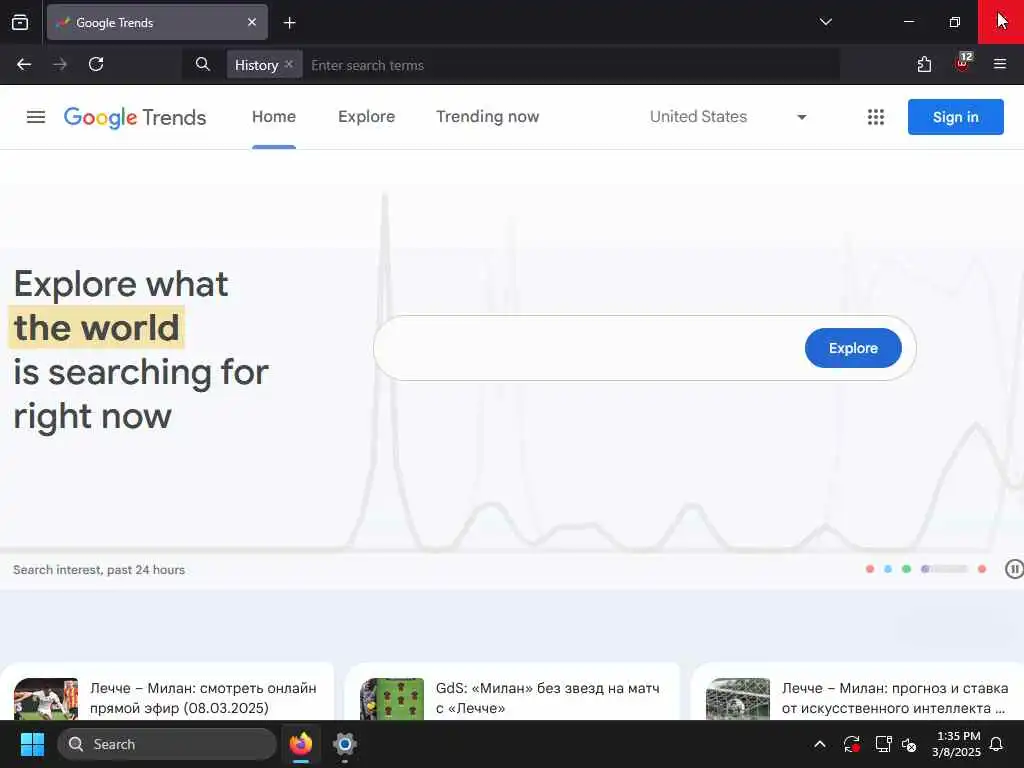Open Firefox View tab list icon
The image size is (1024, 768).
tap(20, 22)
